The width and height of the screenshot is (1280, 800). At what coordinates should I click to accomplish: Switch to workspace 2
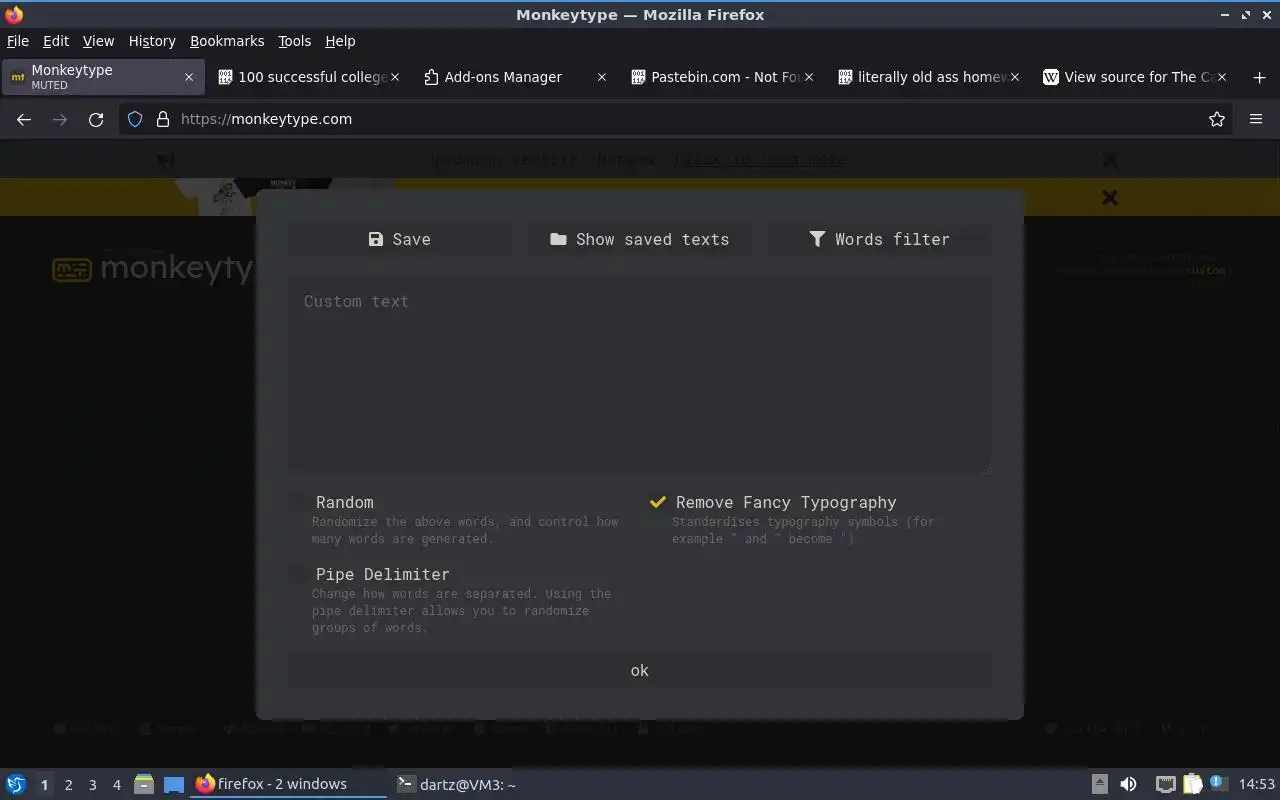[x=68, y=785]
